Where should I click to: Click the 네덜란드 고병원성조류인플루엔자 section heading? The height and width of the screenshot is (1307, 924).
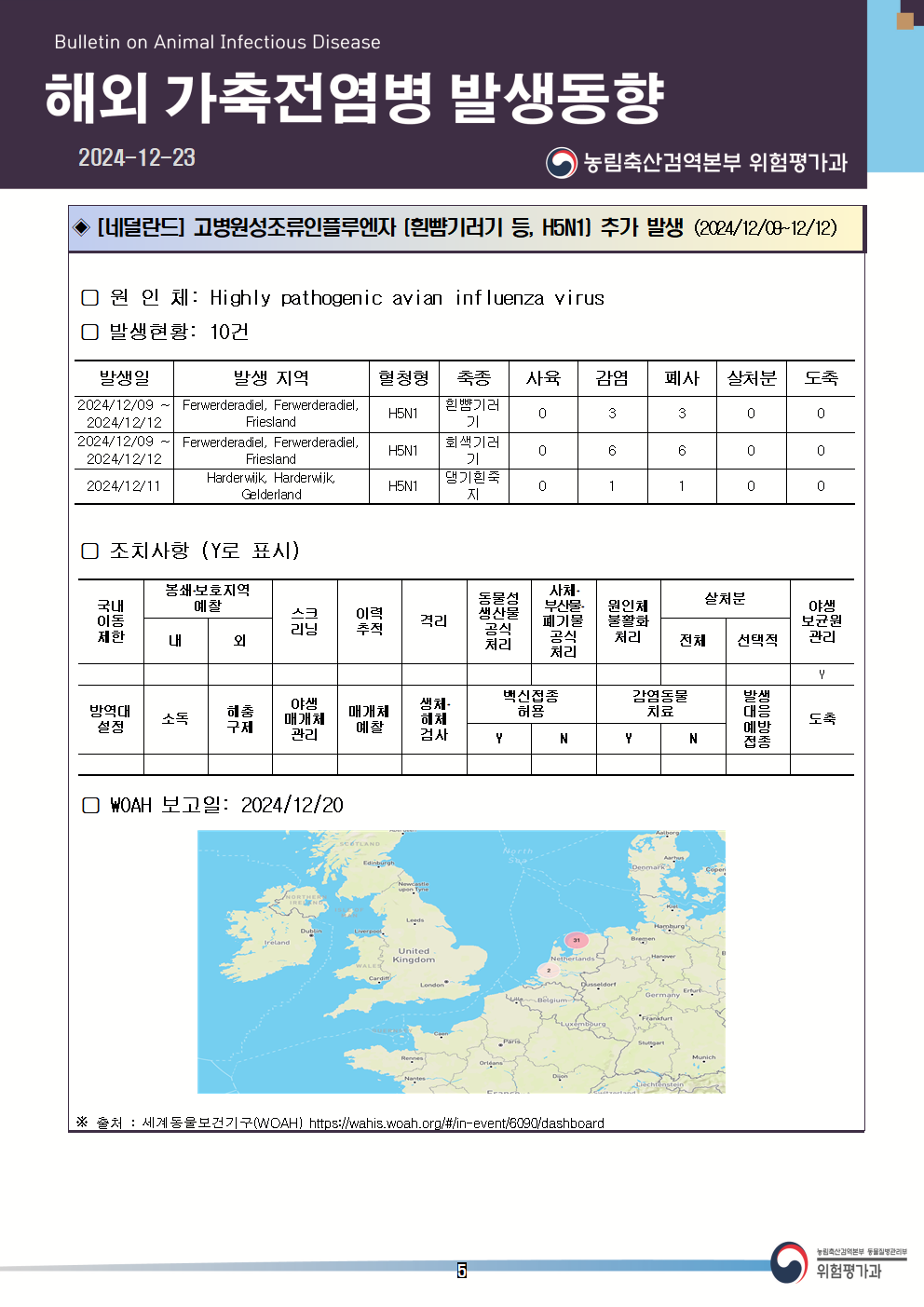(390, 227)
